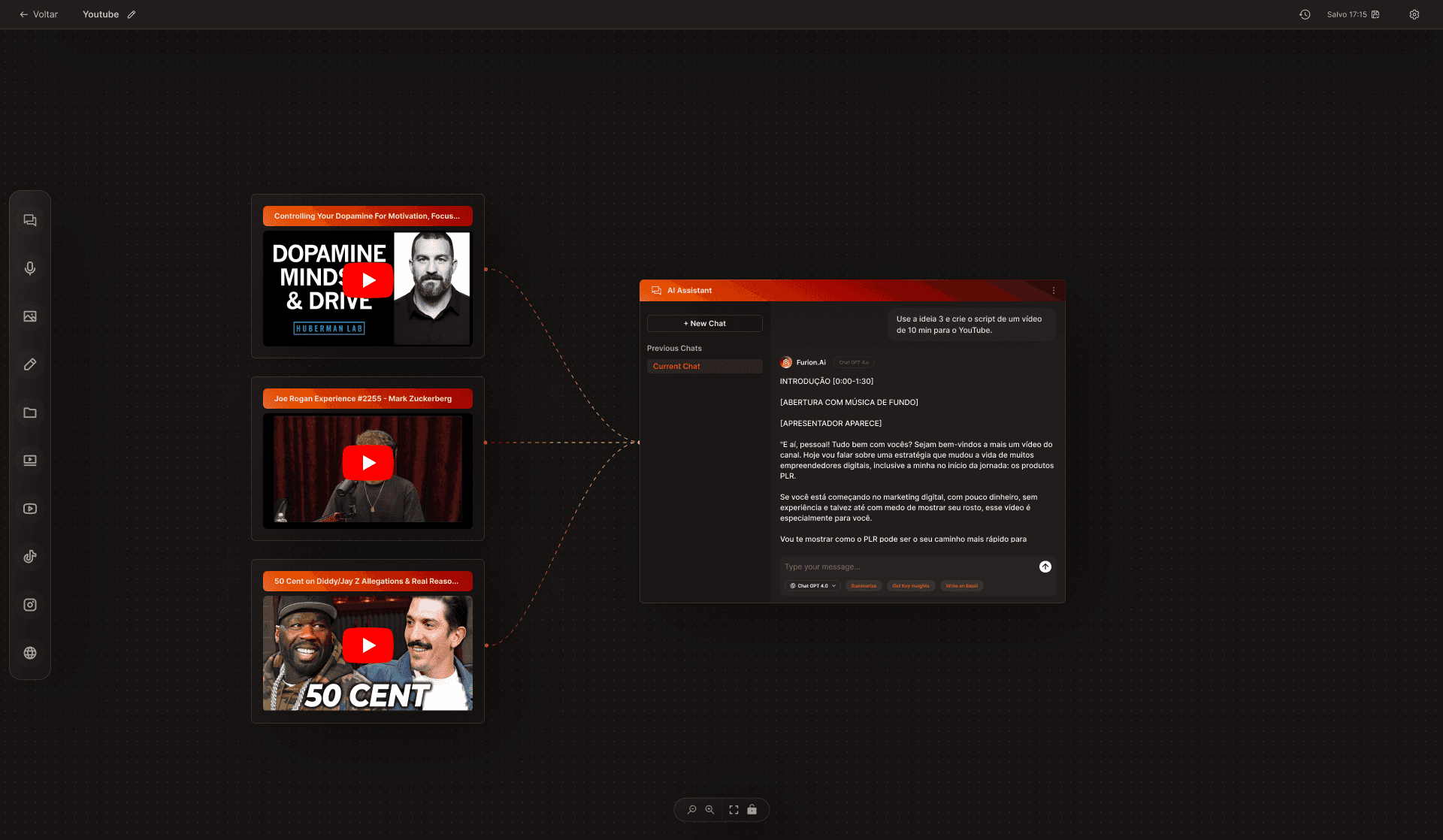Select Current Chat in Previous Chats
This screenshot has width=1443, height=840.
click(x=705, y=367)
